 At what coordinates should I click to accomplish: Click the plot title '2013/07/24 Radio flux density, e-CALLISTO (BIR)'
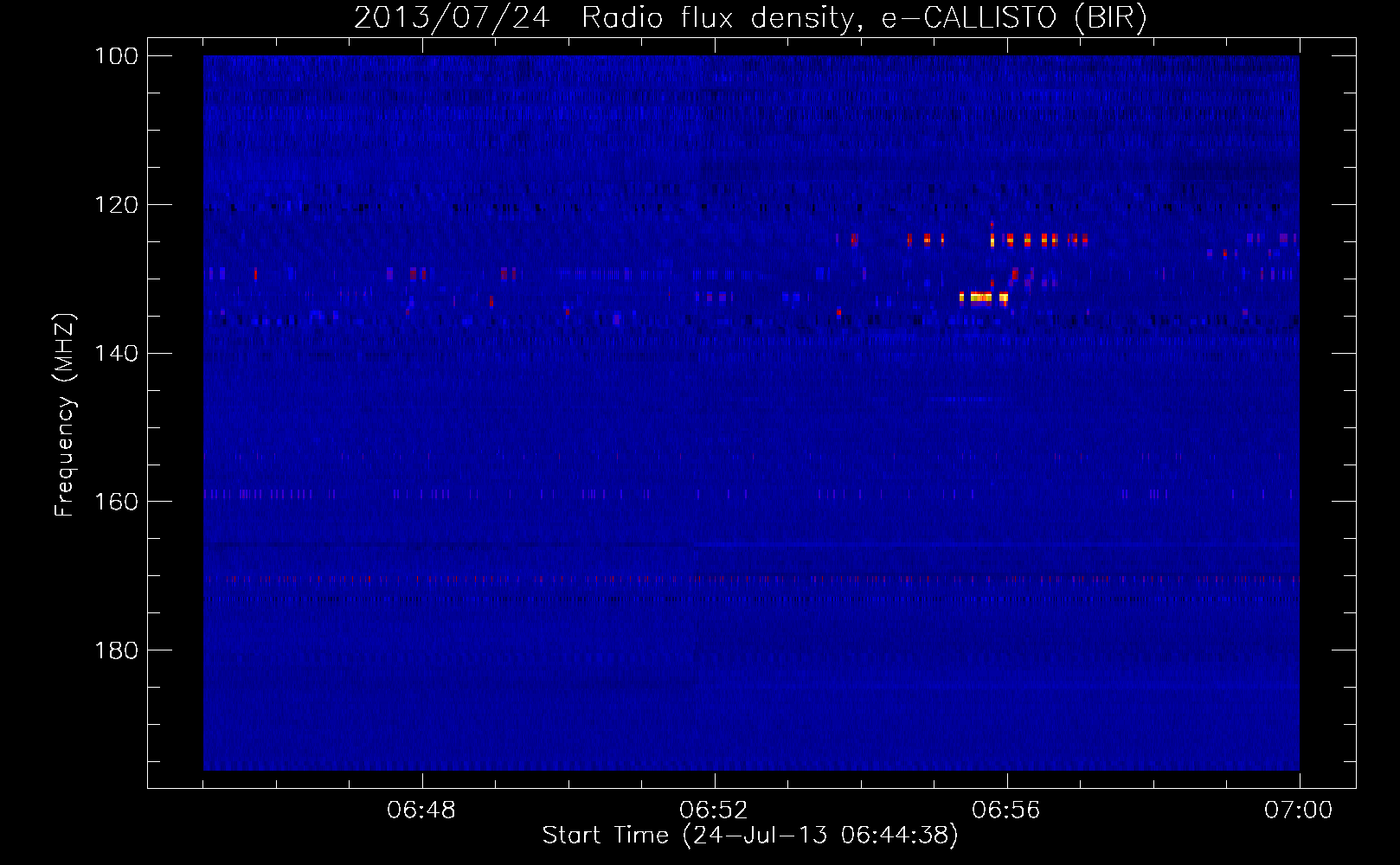pos(750,17)
